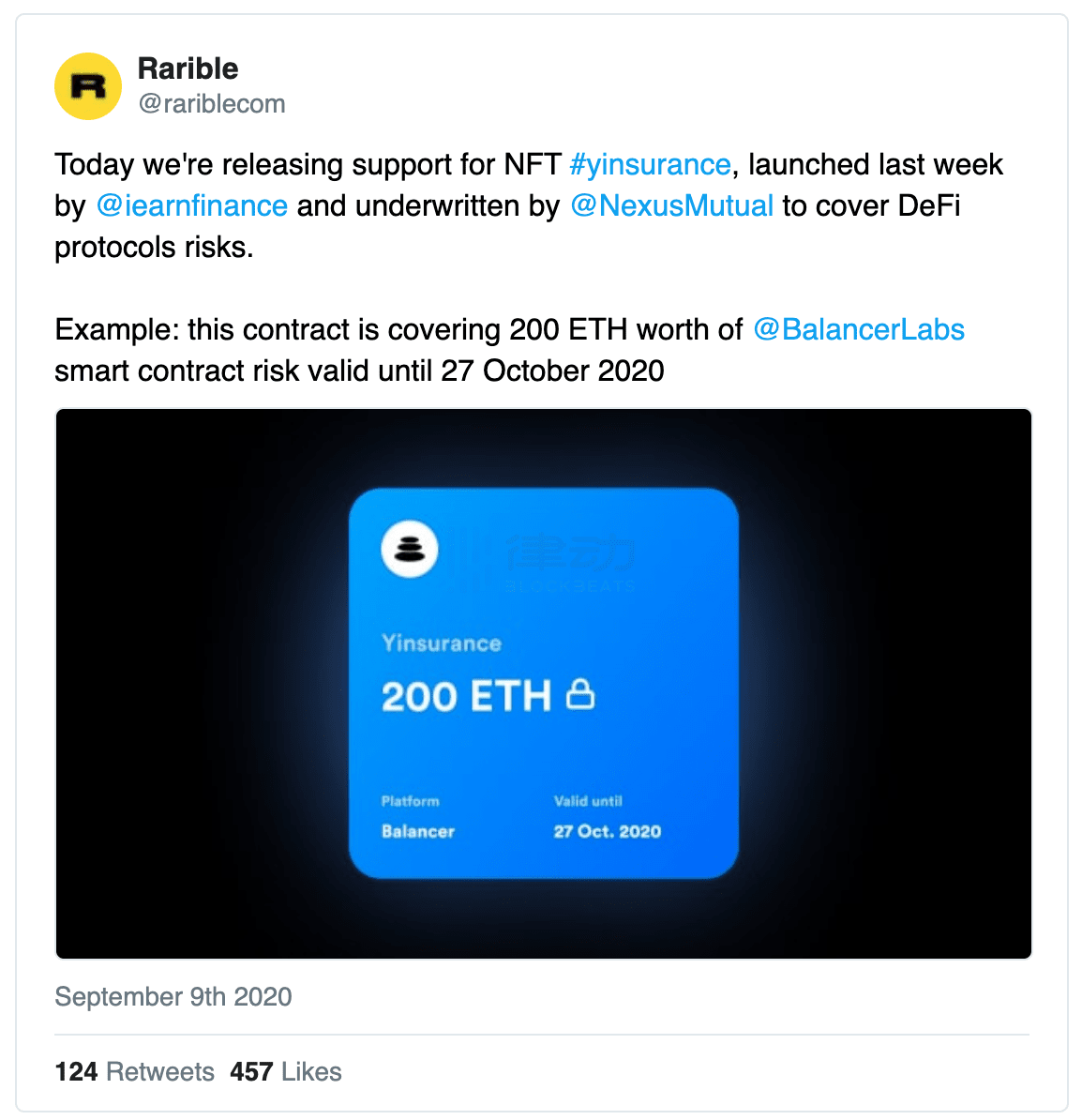The width and height of the screenshot is (1082, 1120).
Task: Follow the #yinsurance hashtag link
Action: [650, 164]
